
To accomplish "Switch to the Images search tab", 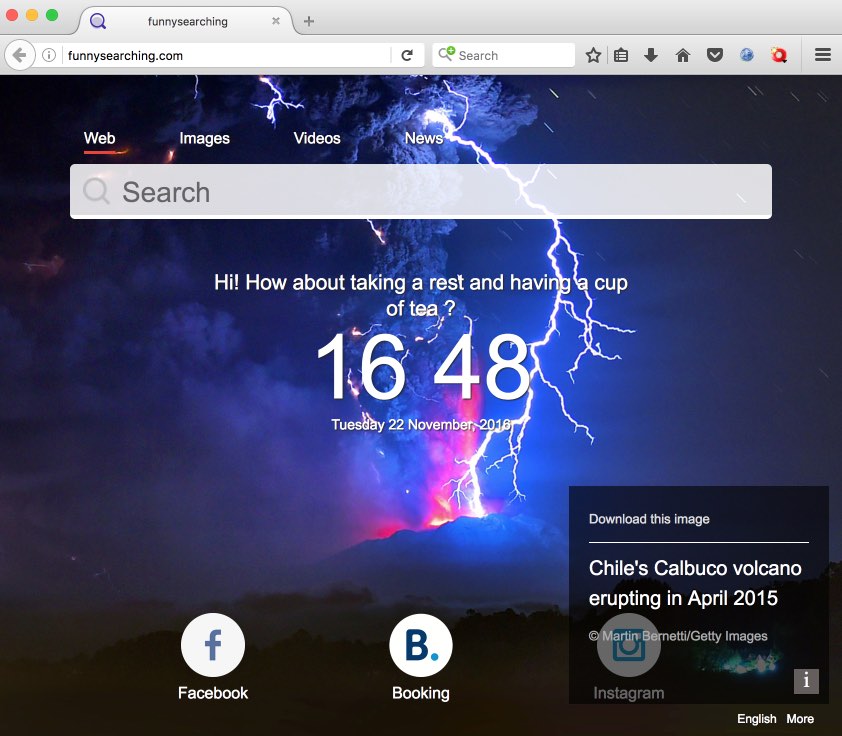I will point(205,139).
